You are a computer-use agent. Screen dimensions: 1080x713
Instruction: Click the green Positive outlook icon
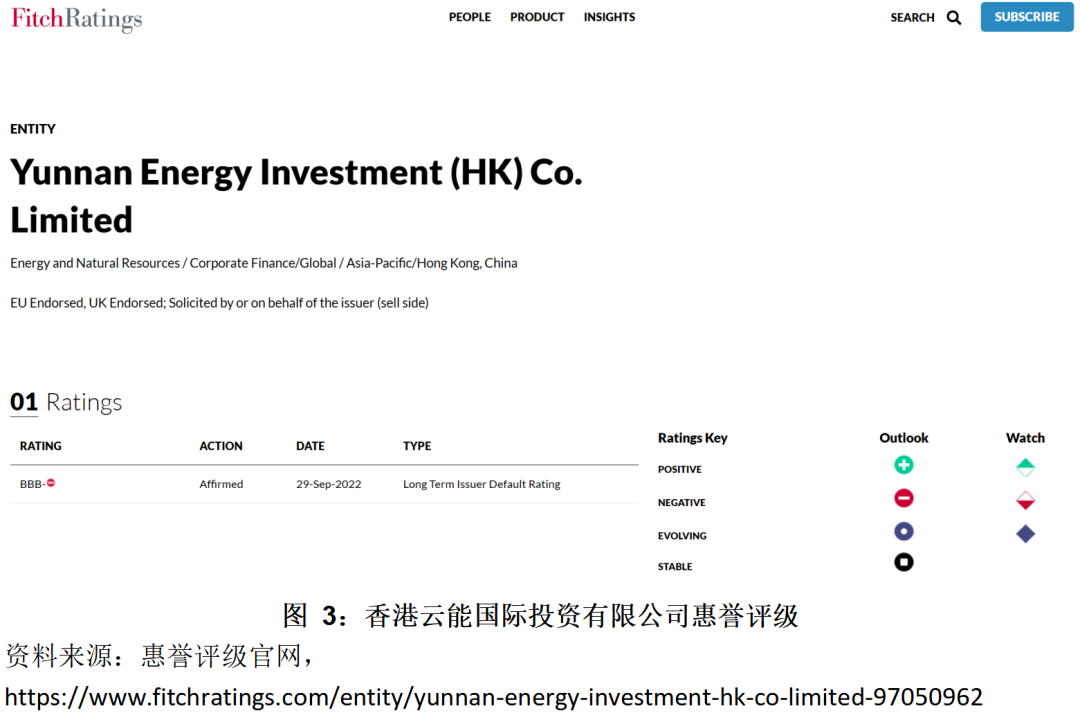tap(904, 465)
